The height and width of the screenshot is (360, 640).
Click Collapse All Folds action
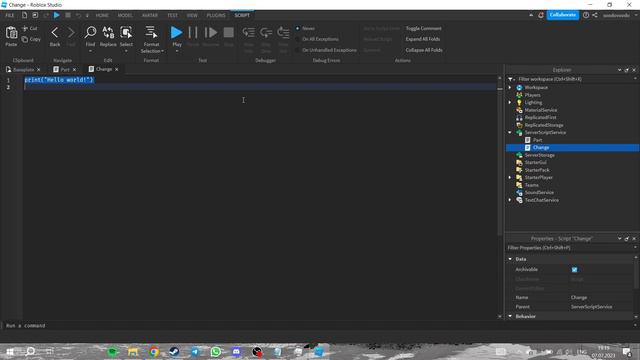[424, 50]
